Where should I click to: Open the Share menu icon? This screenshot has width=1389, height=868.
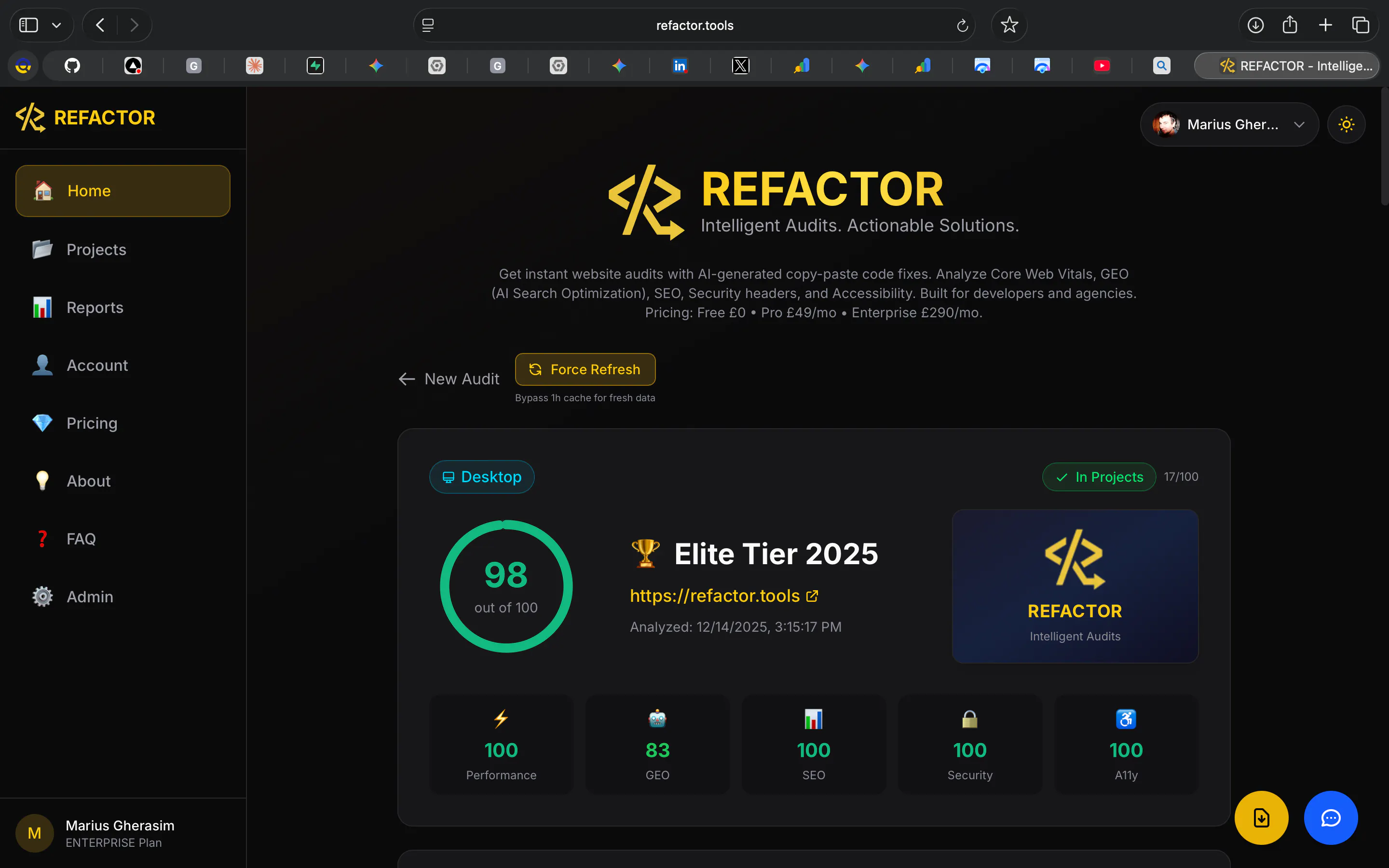coord(1290,25)
